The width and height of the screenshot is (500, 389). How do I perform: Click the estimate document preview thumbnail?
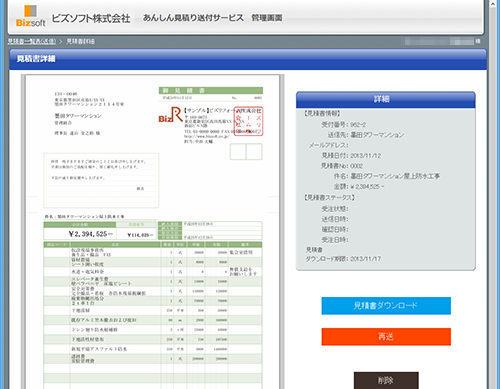point(153,232)
